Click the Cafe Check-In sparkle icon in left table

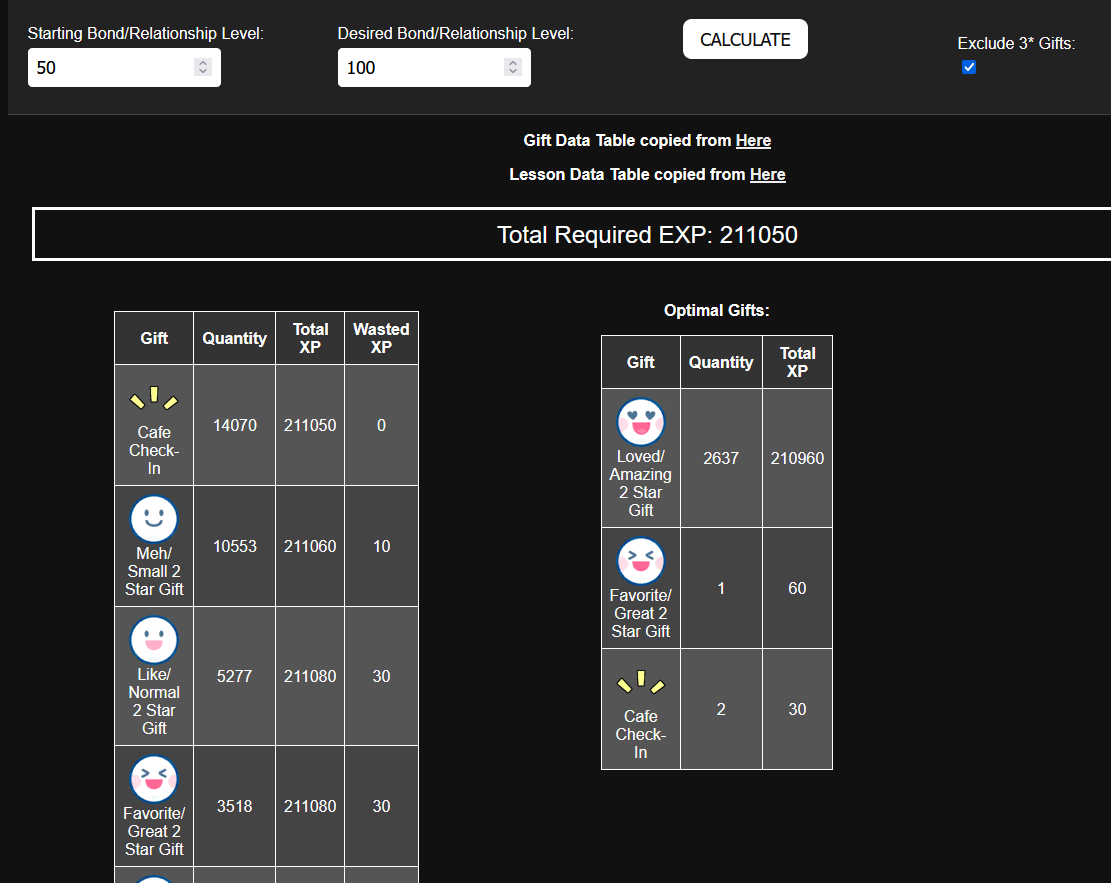(x=154, y=398)
